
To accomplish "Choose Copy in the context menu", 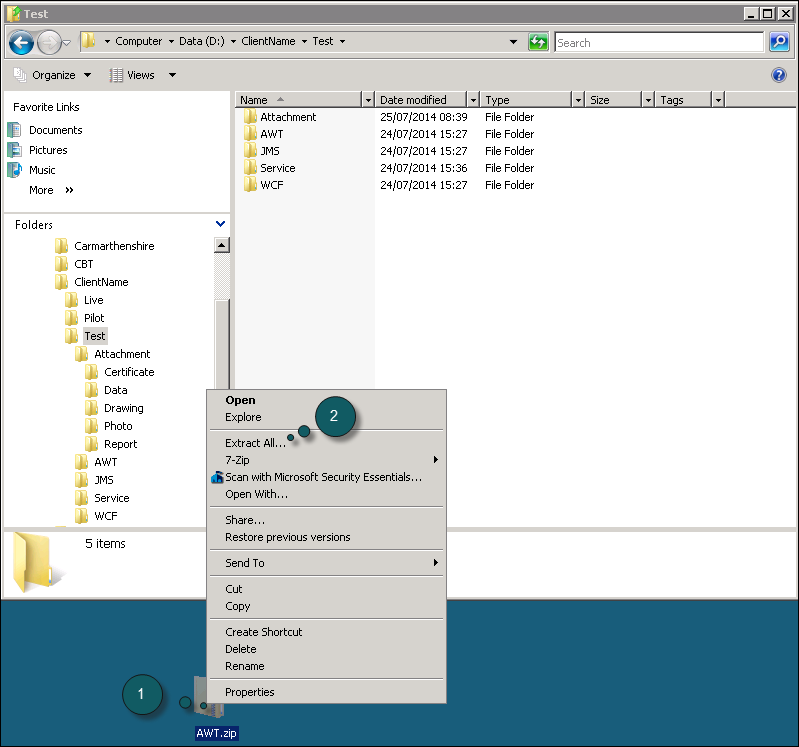I will pyautogui.click(x=326, y=606).
